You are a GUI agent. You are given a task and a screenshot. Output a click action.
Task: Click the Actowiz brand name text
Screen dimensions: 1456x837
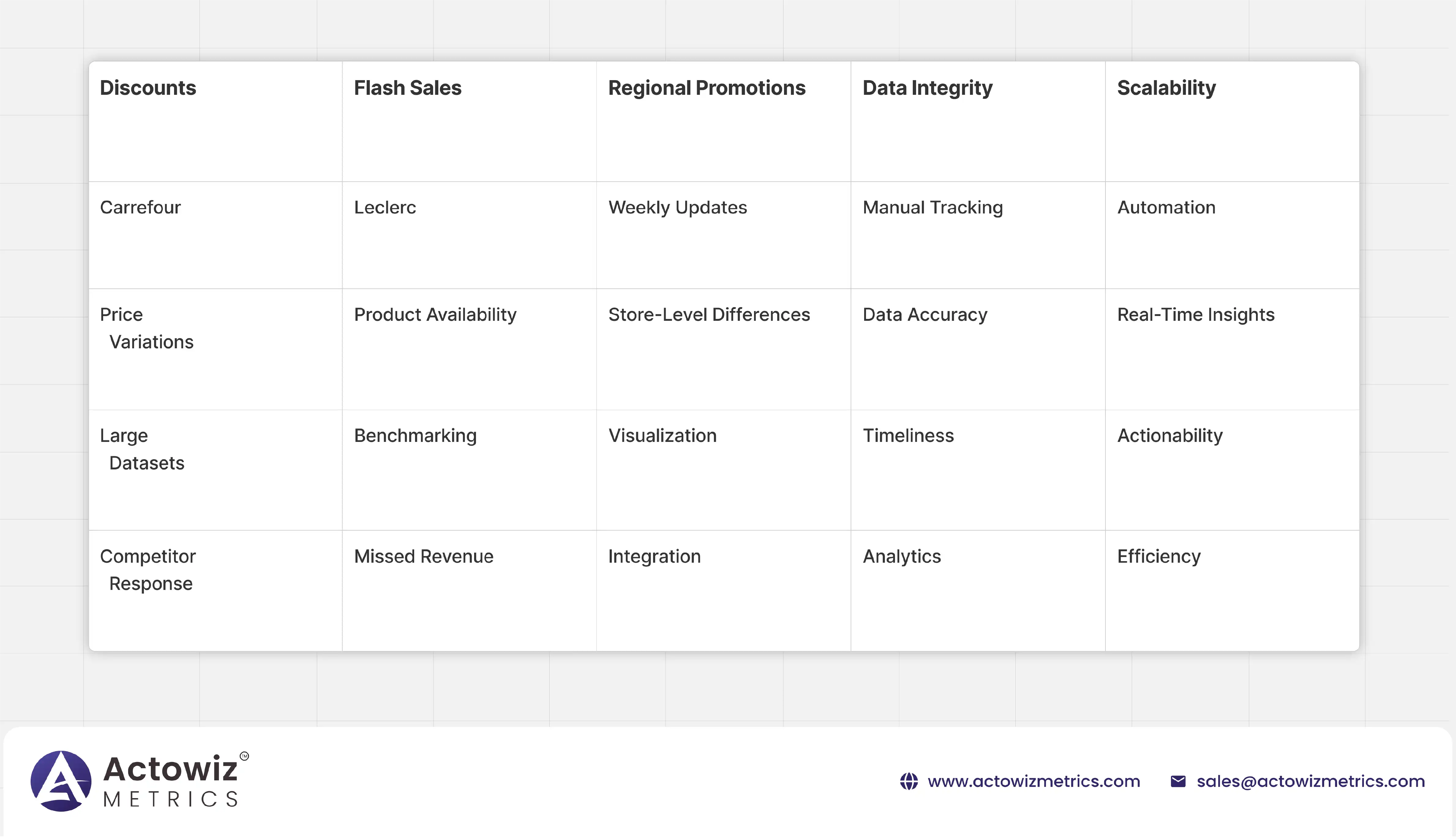170,768
